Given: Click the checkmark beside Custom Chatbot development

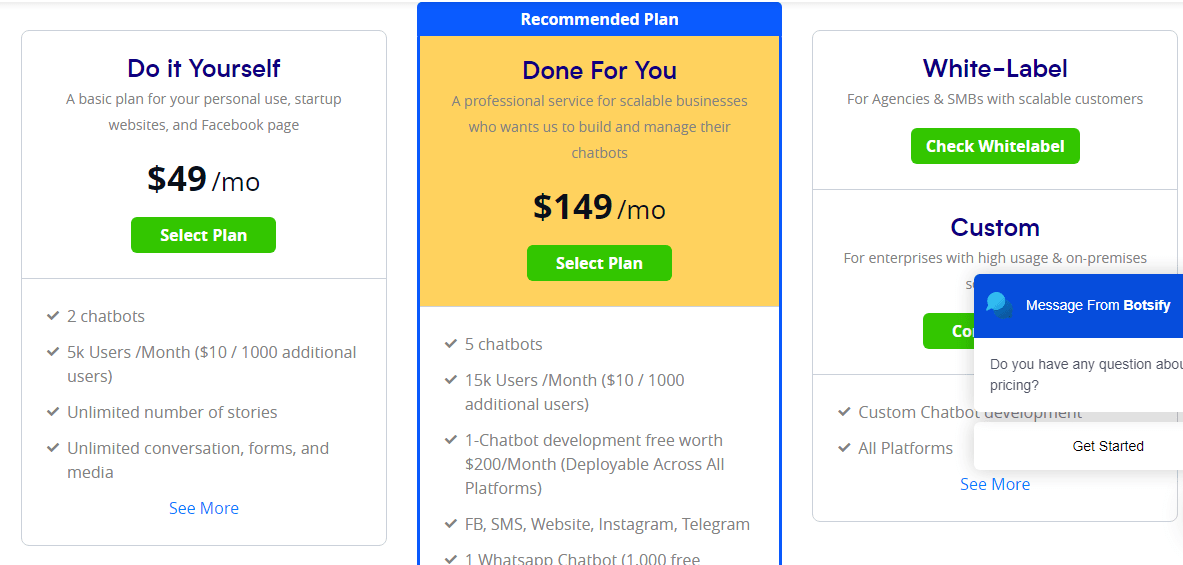Looking at the screenshot, I should [844, 412].
